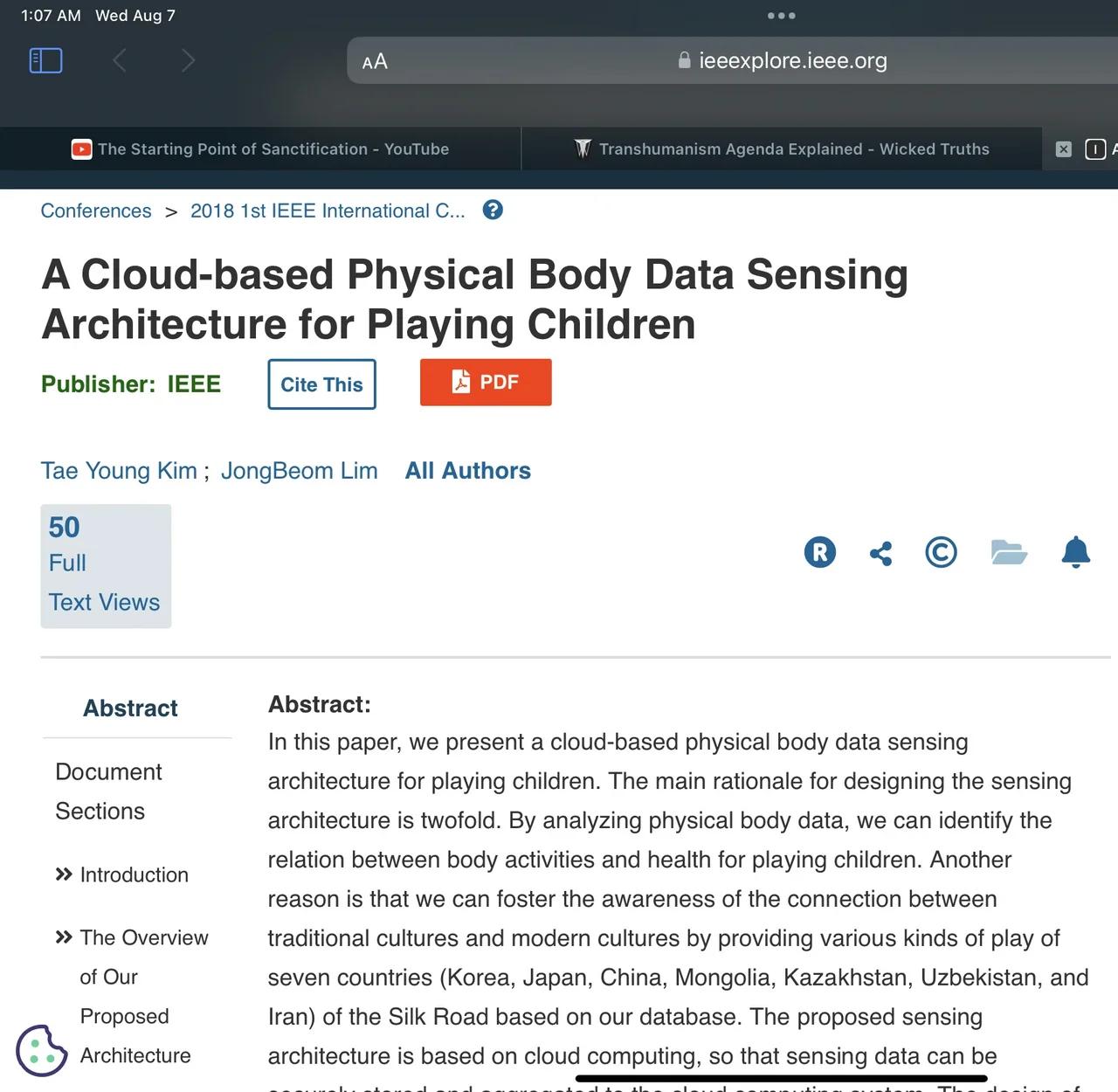Click the help question mark beside the breadcrumb
This screenshot has width=1118, height=1092.
pyautogui.click(x=493, y=210)
